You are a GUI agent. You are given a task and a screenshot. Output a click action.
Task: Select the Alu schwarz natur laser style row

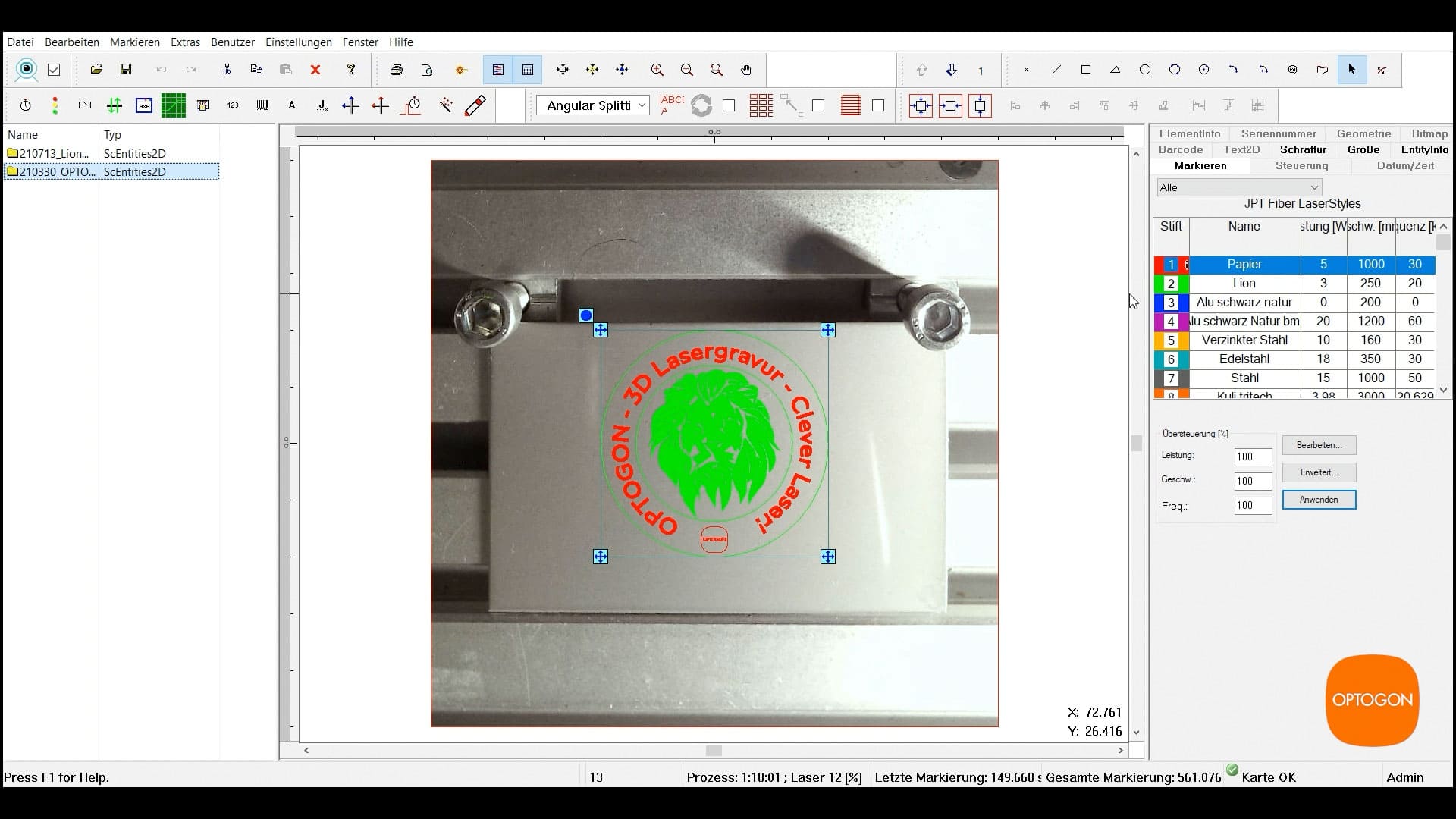pyautogui.click(x=1294, y=303)
